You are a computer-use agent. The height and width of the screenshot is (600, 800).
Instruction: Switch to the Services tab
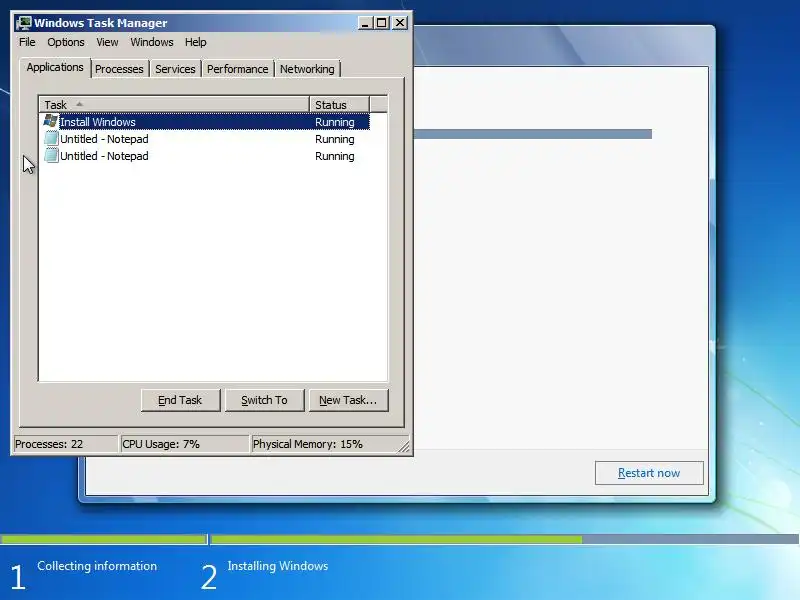tap(175, 69)
